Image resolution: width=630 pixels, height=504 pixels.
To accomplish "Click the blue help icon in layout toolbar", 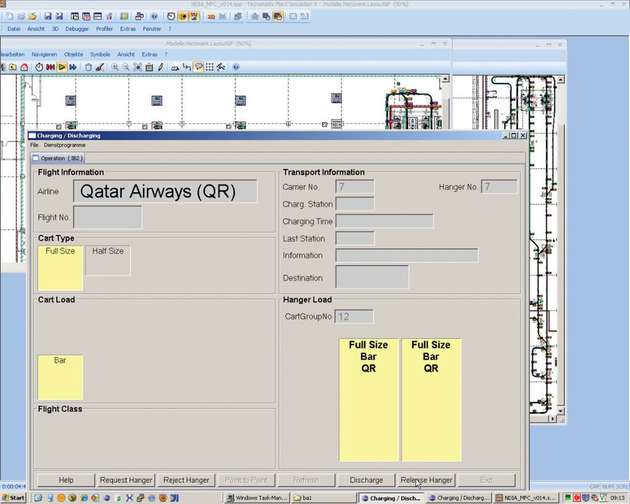I will (x=236, y=68).
